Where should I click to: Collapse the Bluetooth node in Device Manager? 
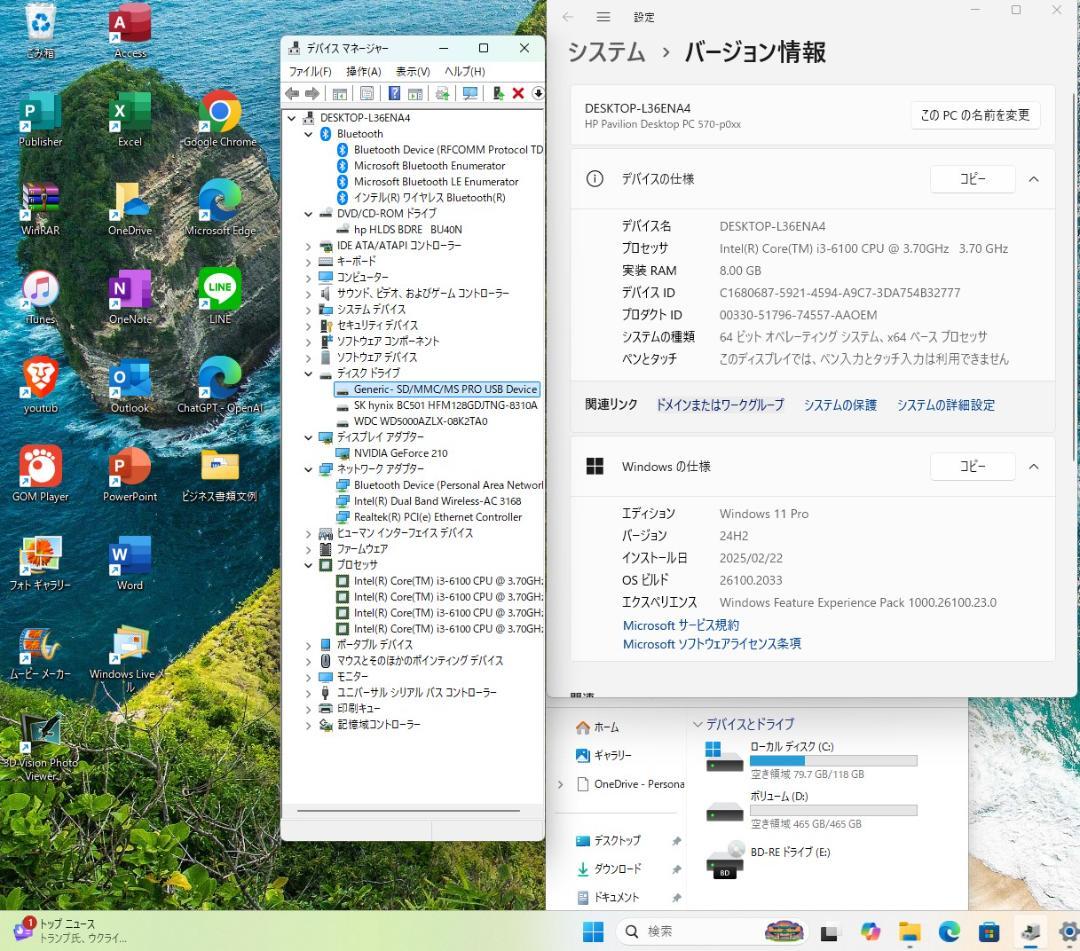(308, 133)
